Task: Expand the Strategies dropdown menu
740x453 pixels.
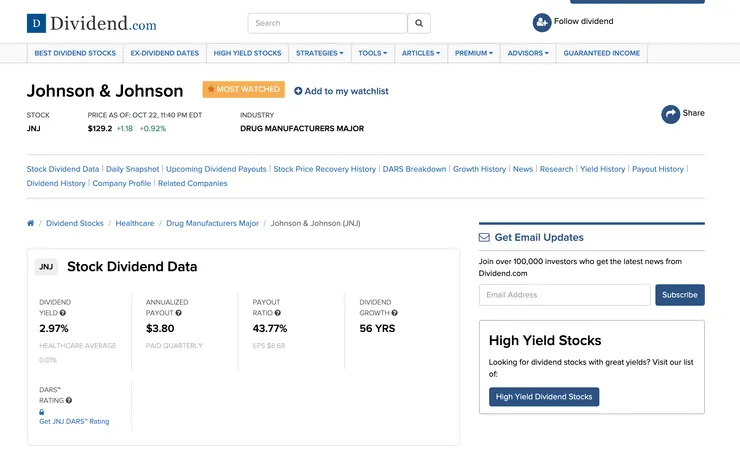Action: click(x=319, y=53)
